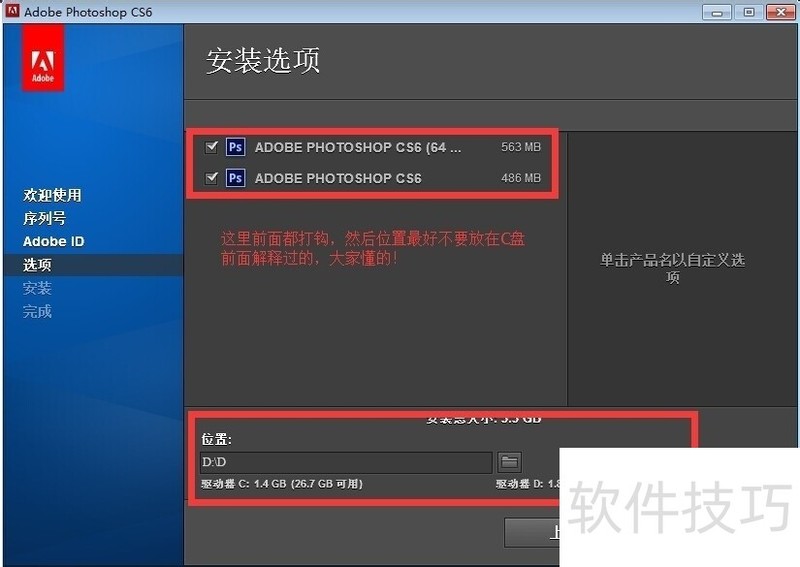
Task: Select the 欢迎使用 step in the sidebar
Action: tap(52, 195)
